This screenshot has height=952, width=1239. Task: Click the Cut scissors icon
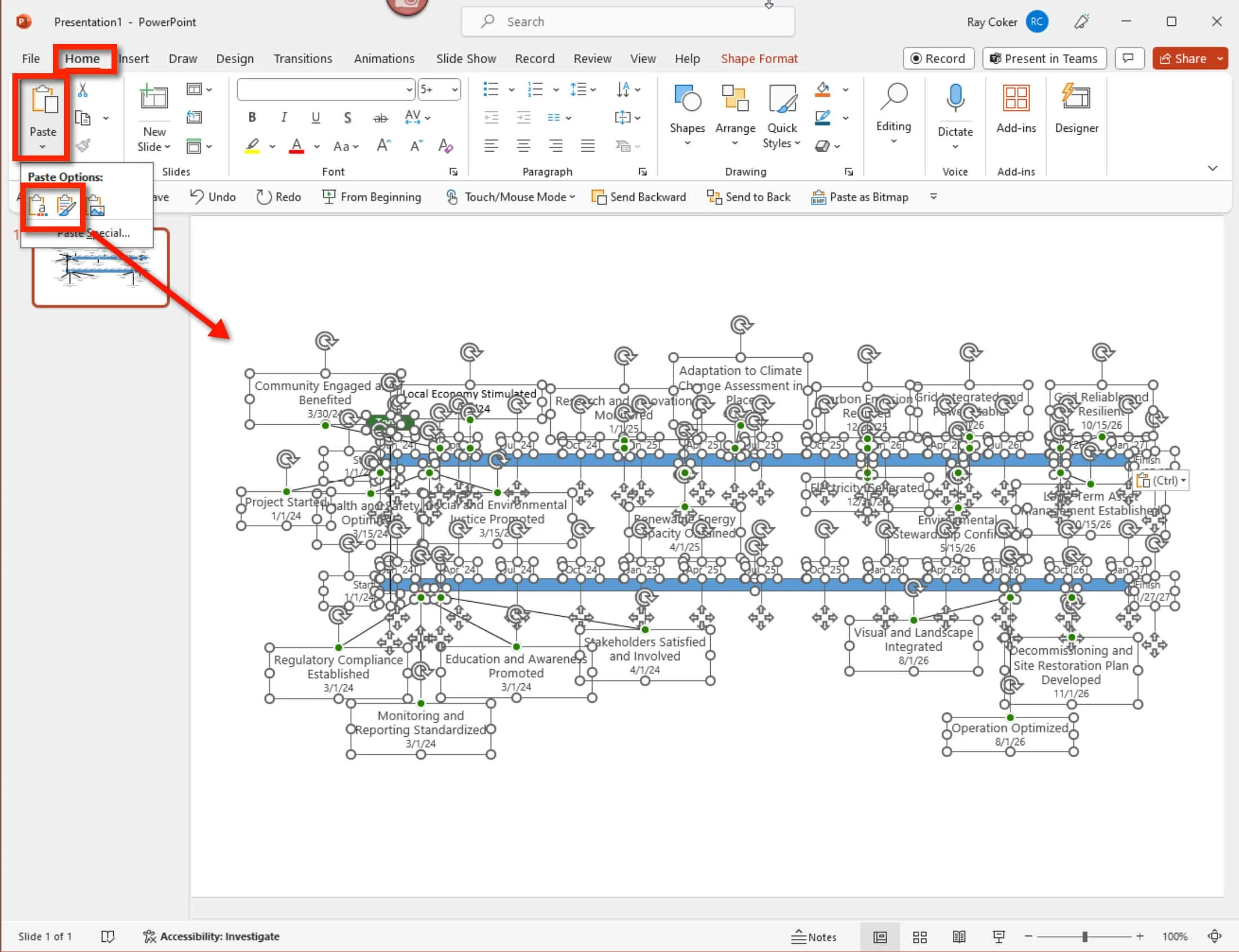pos(83,91)
